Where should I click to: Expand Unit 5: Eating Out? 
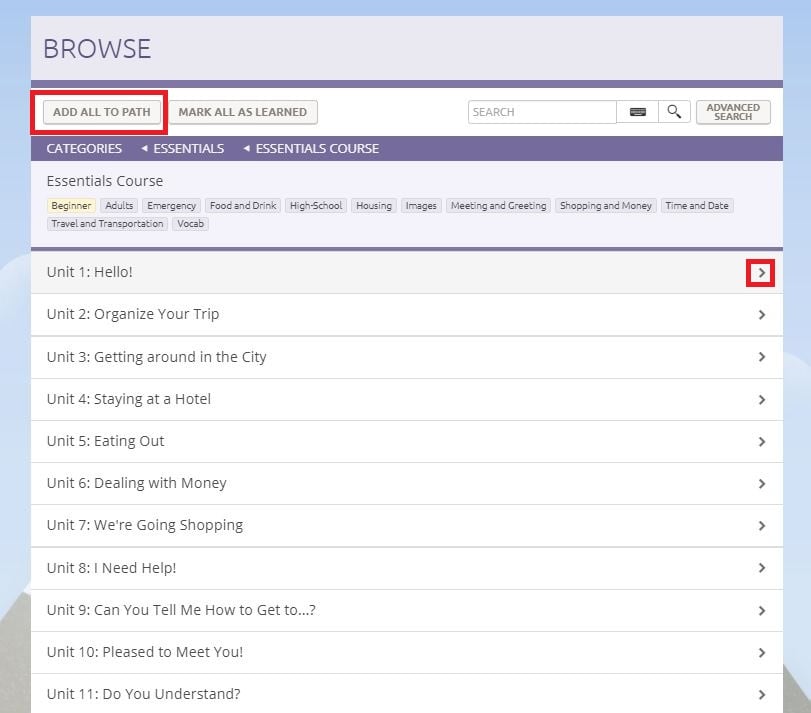tap(761, 441)
